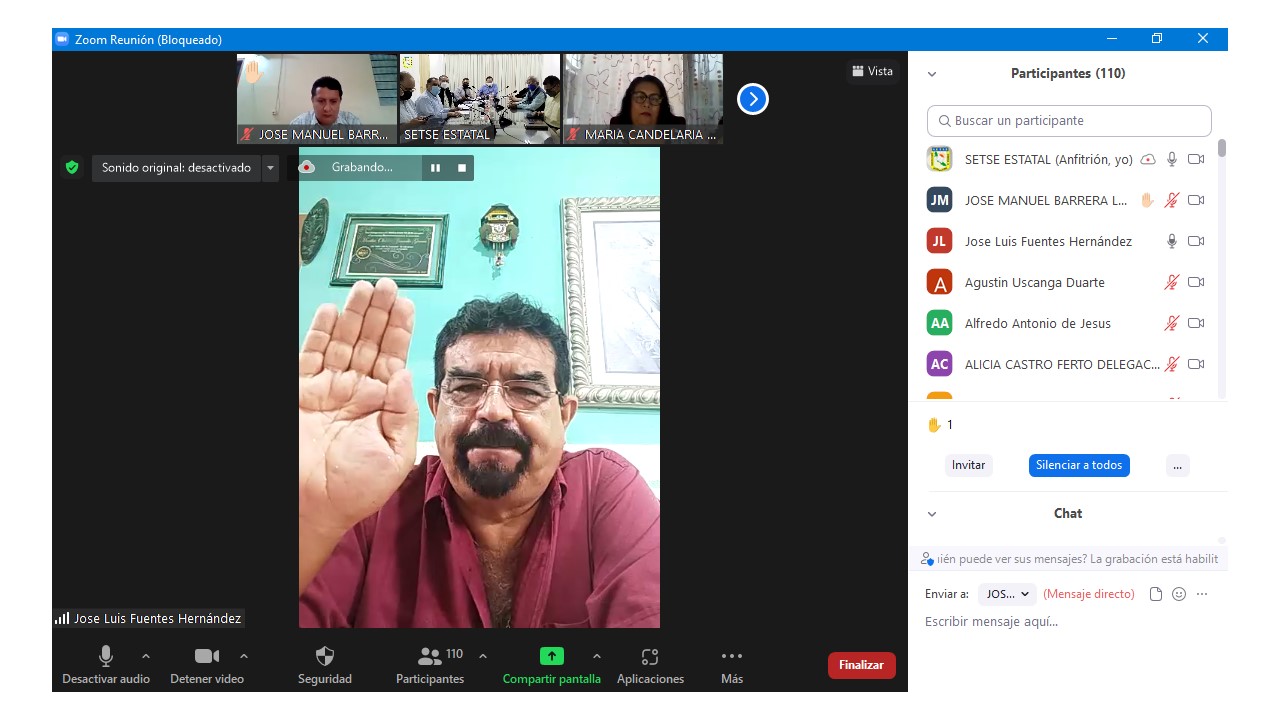Click camera icon on Jose Luis Fuentes row

(1196, 241)
